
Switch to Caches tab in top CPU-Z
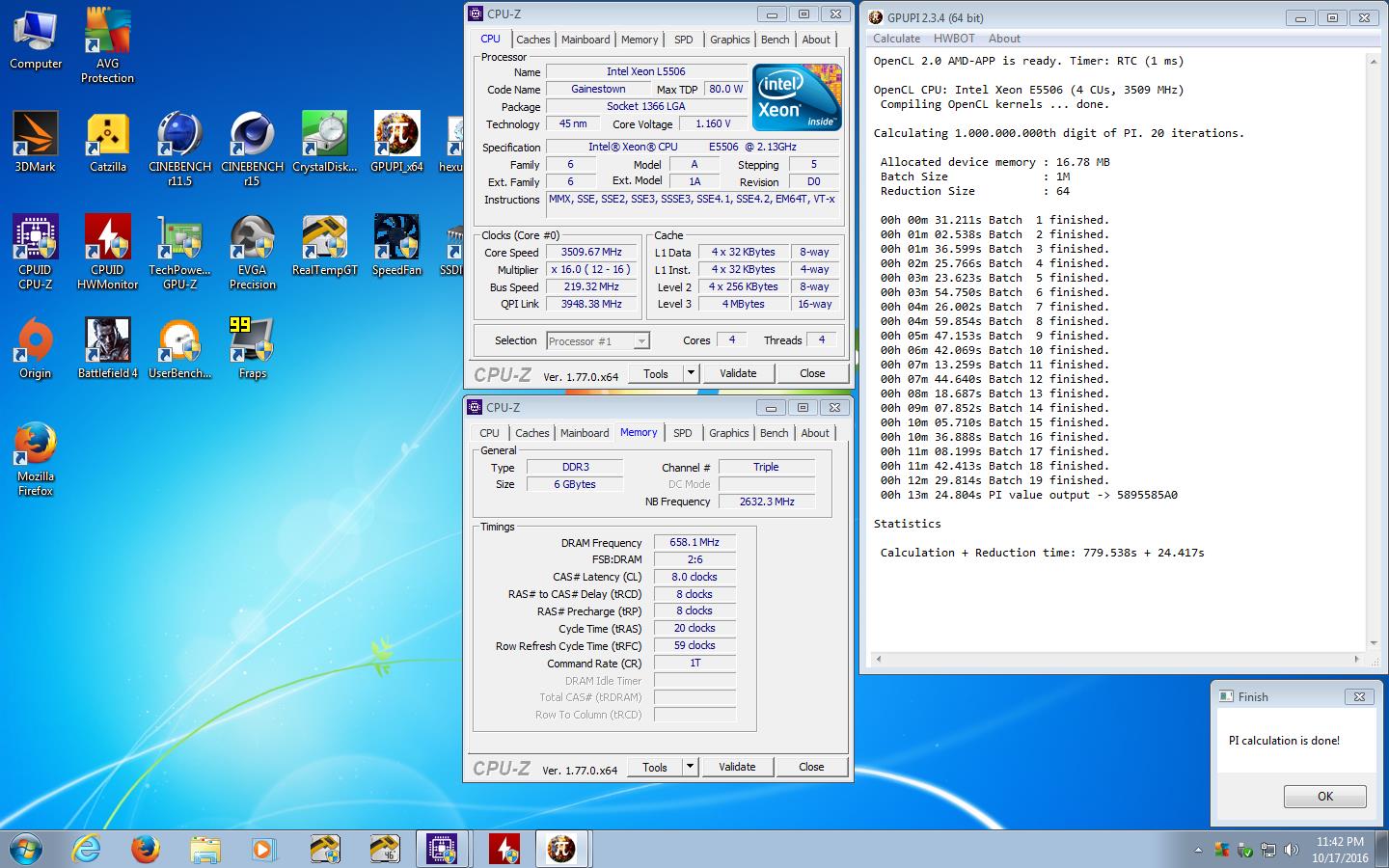point(532,40)
